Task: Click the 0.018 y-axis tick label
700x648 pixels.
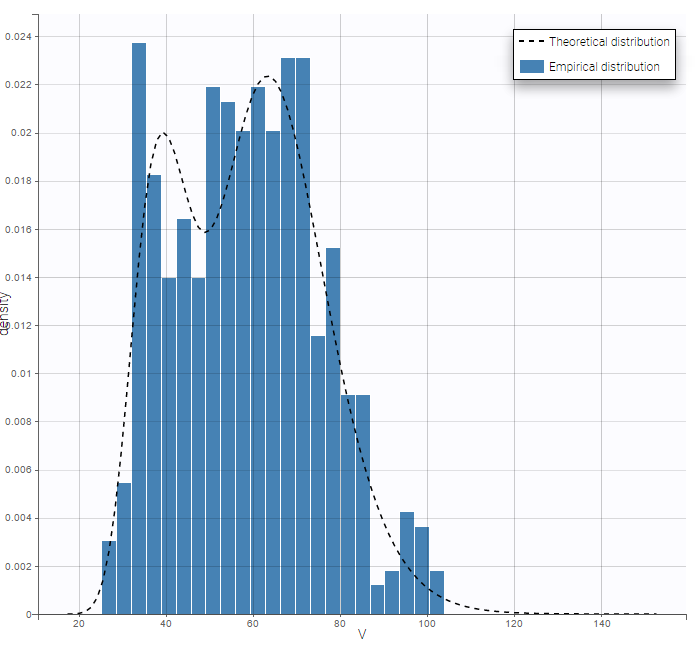Action: [x=19, y=181]
